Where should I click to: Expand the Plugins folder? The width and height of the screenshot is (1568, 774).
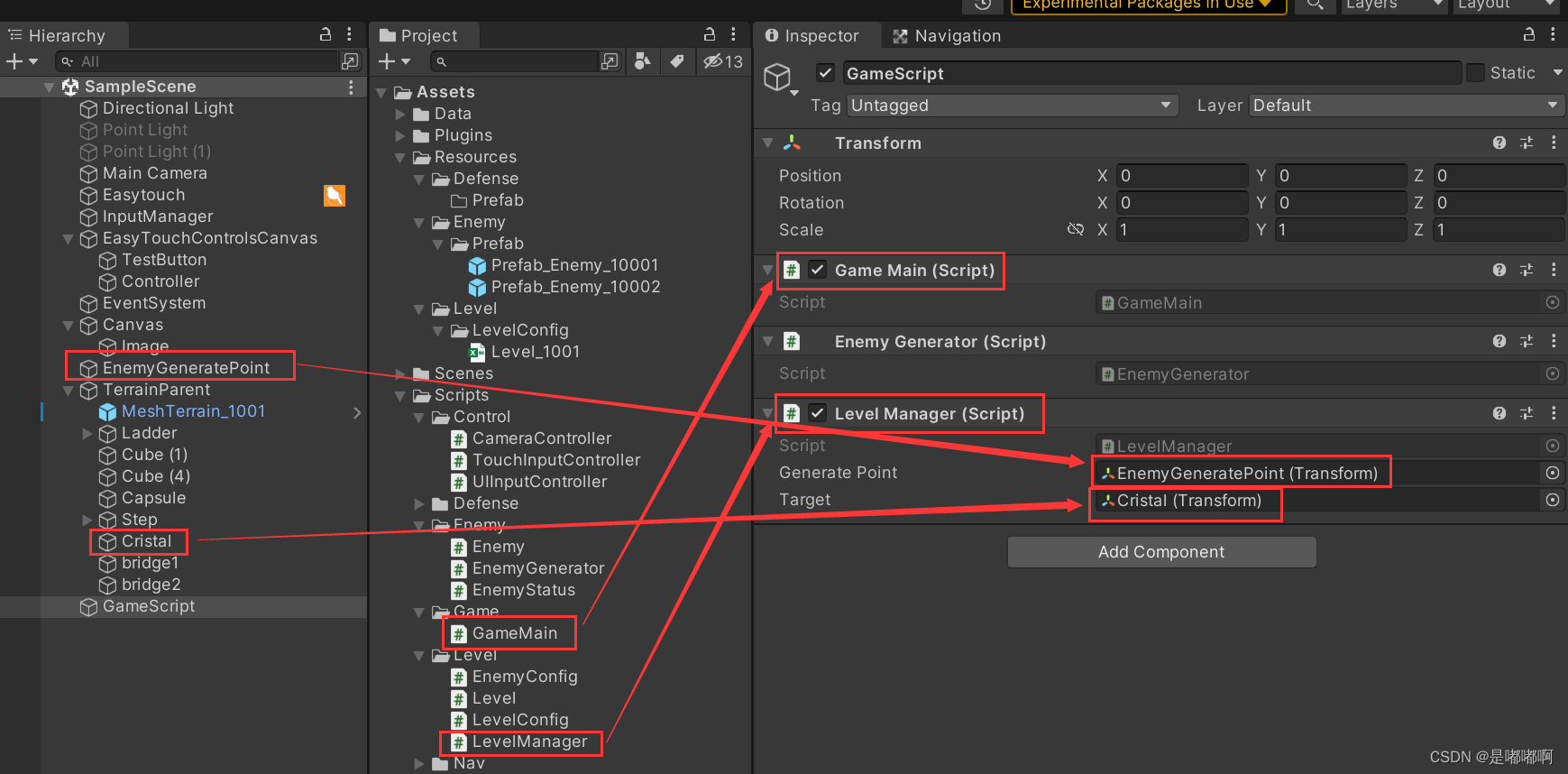tap(400, 135)
